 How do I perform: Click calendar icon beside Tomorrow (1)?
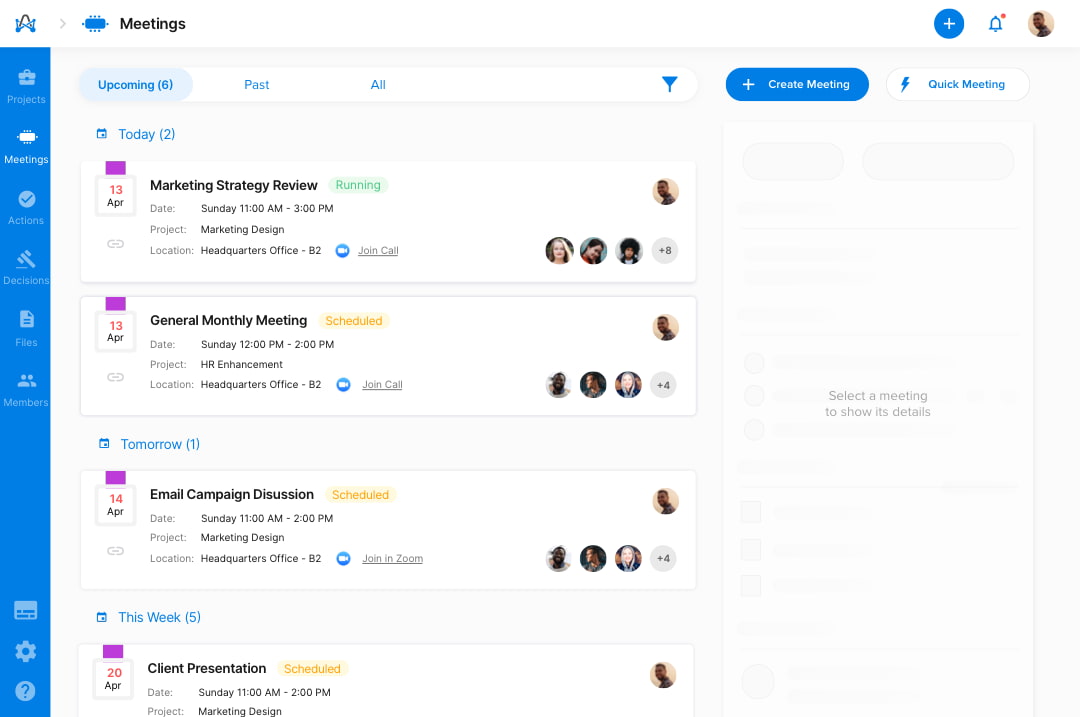pyautogui.click(x=104, y=444)
